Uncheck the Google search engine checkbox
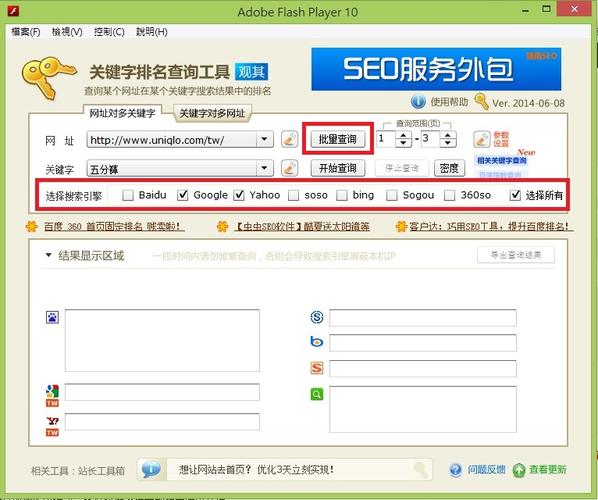598x500 pixels. (183, 195)
